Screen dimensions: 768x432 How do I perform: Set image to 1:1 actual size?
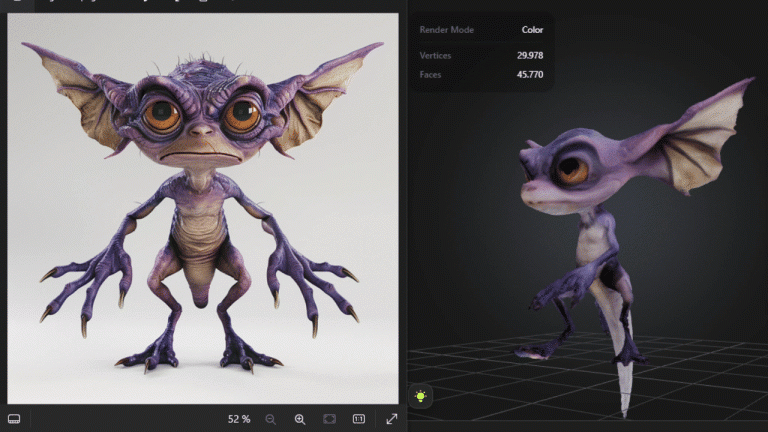[359, 419]
